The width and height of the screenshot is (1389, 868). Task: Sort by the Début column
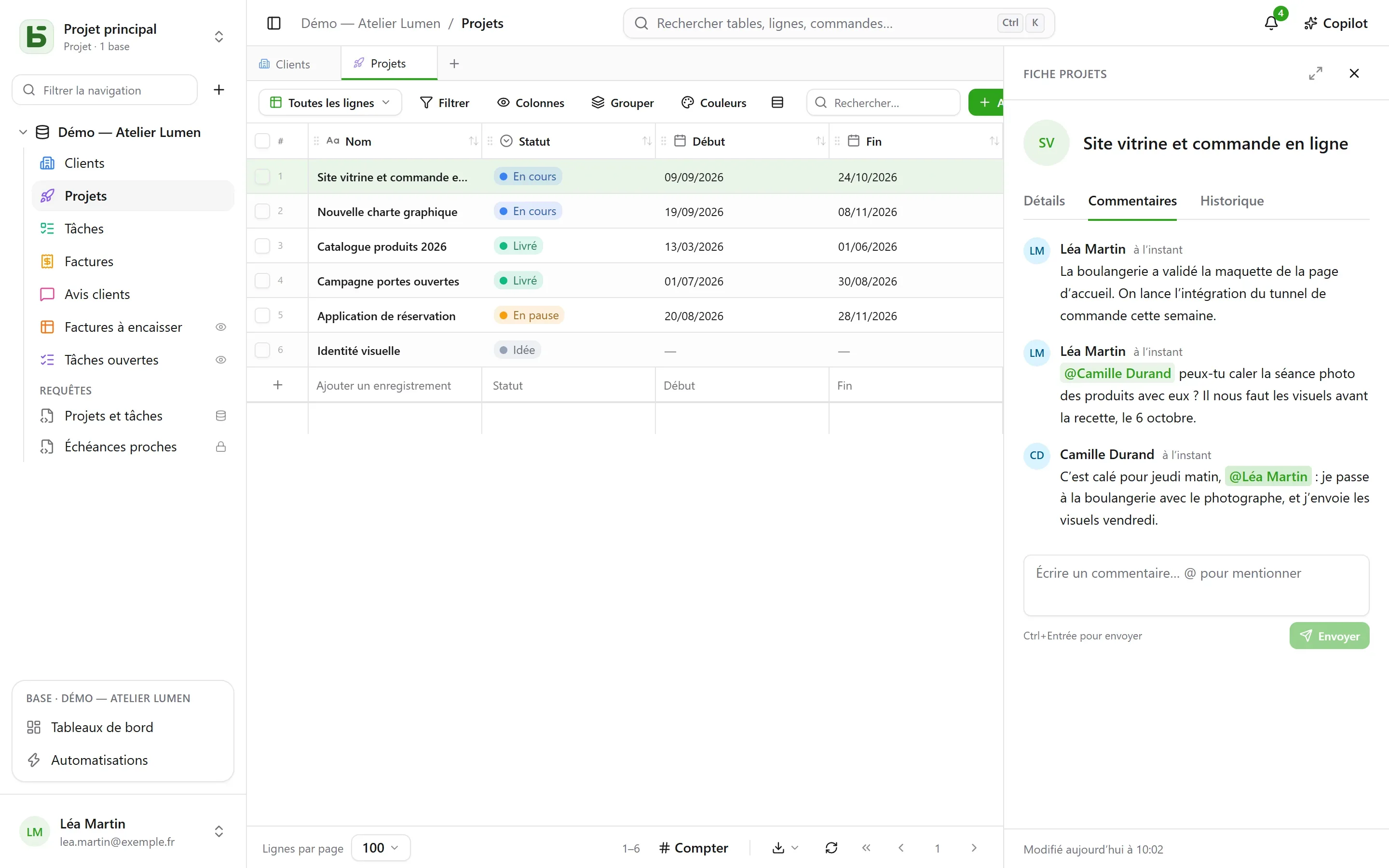tap(821, 141)
